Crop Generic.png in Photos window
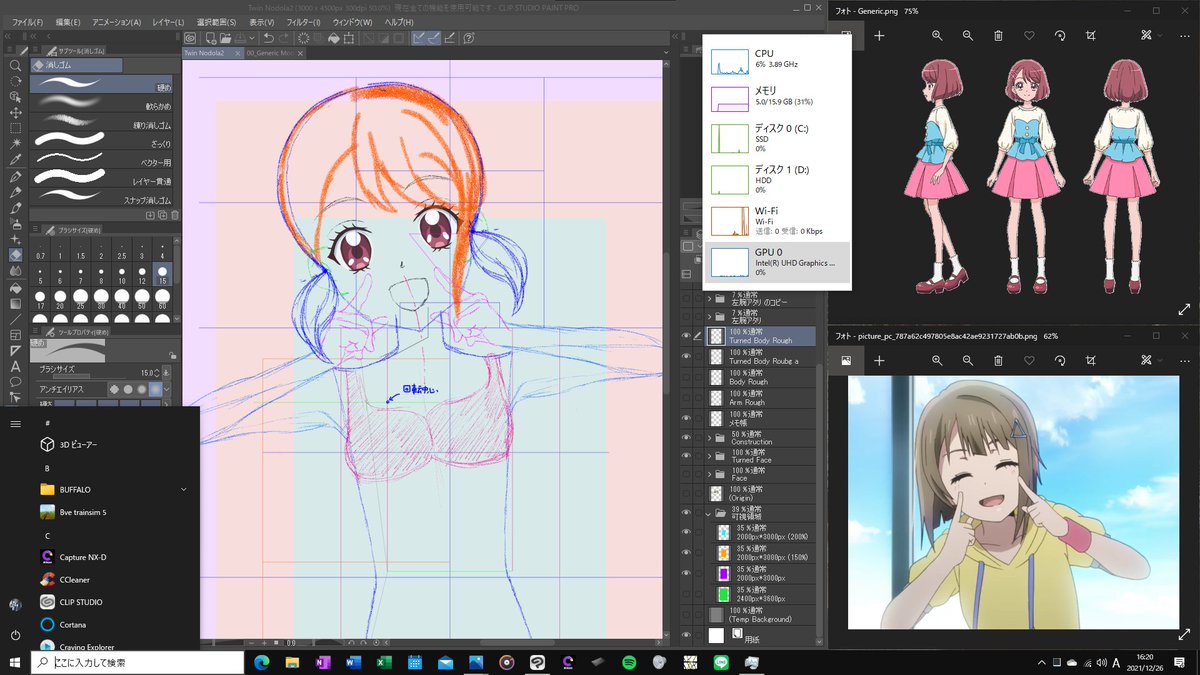The image size is (1200, 675). coord(1091,35)
